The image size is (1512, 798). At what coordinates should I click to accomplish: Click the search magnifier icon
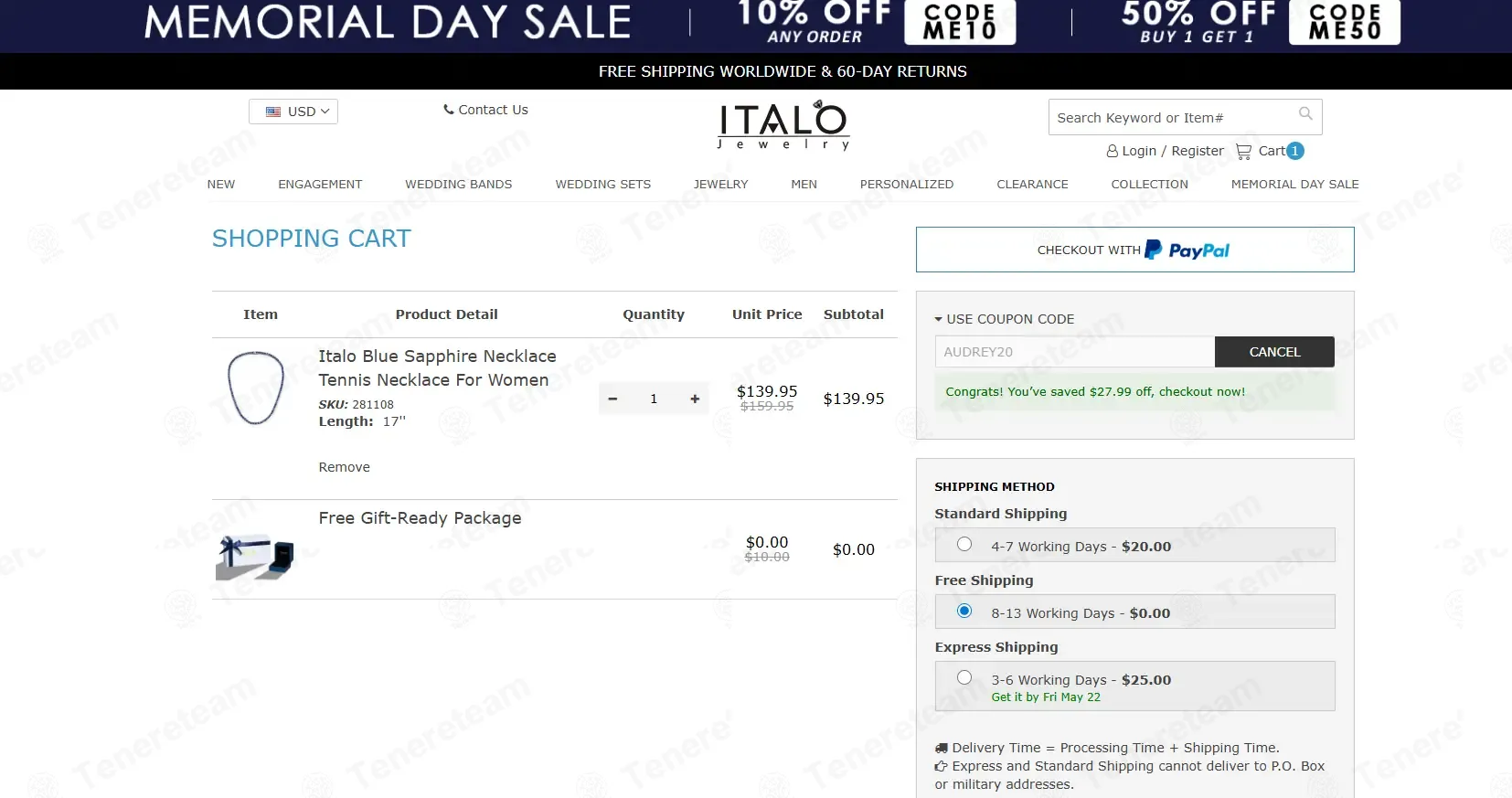coord(1305,114)
